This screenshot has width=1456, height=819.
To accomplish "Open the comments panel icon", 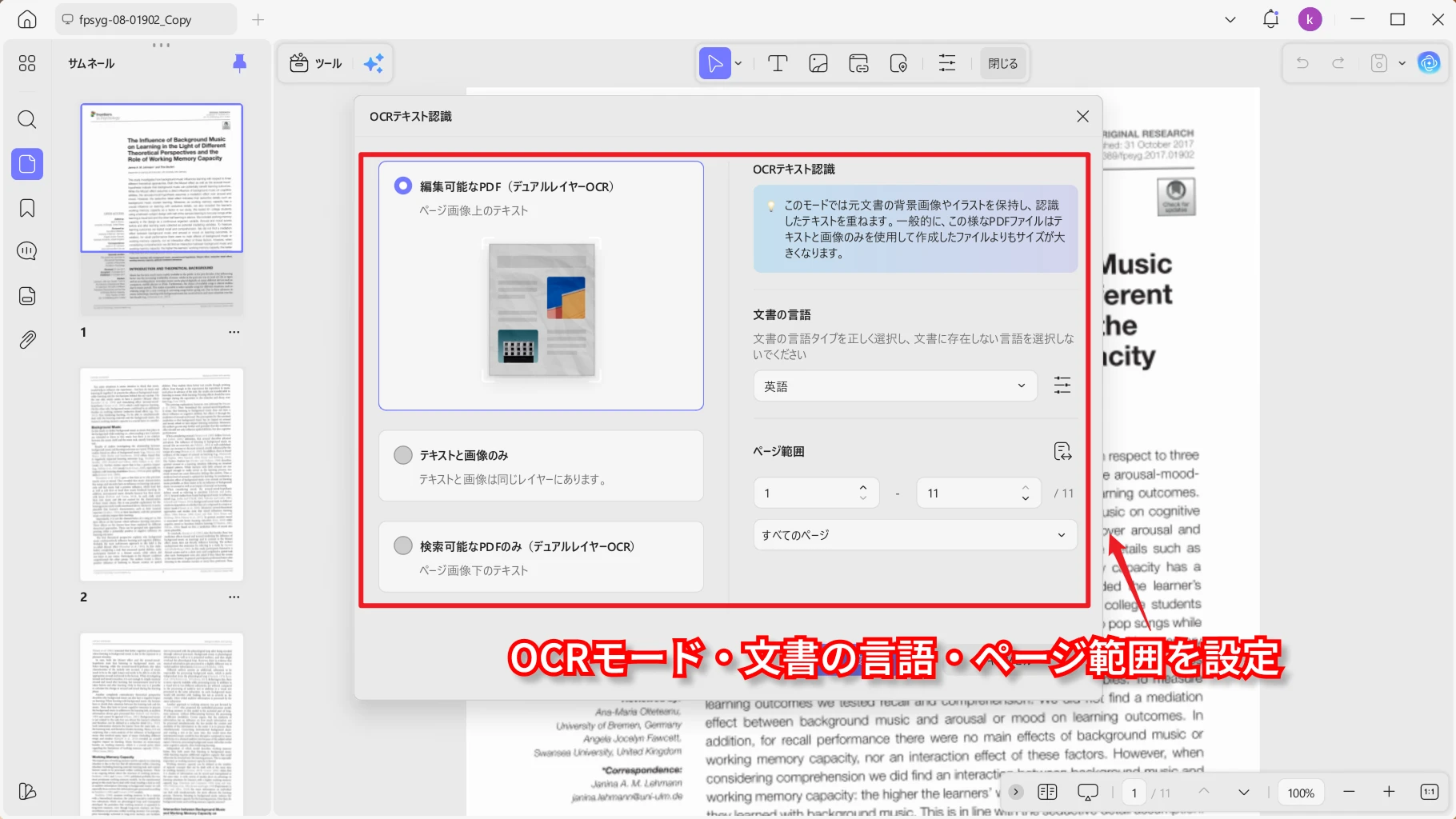I will pyautogui.click(x=27, y=251).
